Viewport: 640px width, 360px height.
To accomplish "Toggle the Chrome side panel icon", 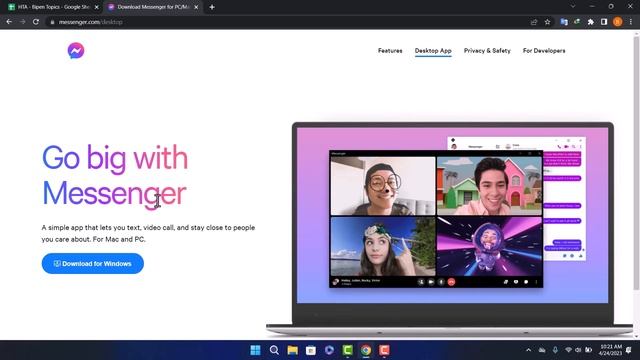I will pyautogui.click(x=604, y=22).
